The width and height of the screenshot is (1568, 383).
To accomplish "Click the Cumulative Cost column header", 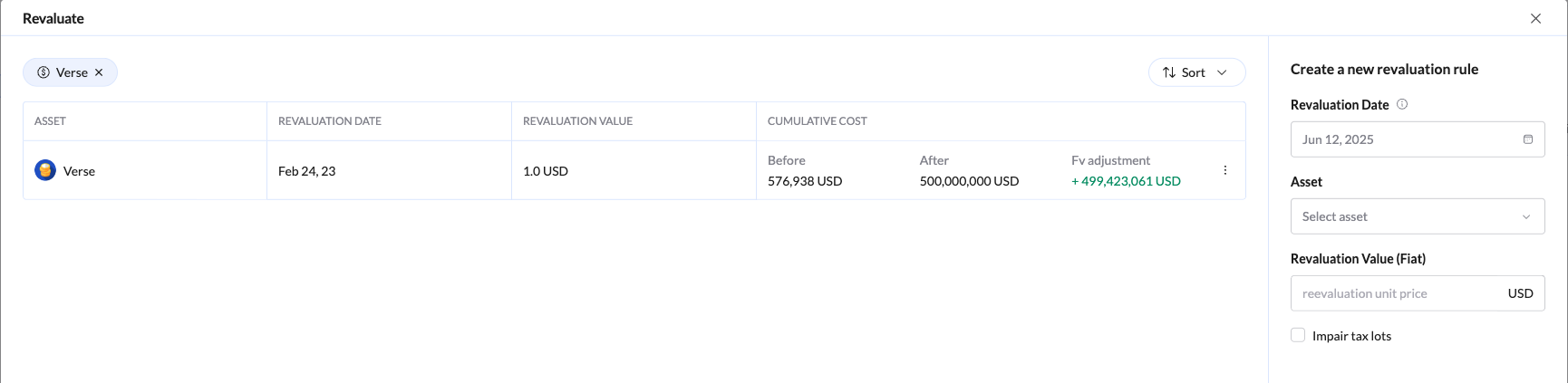I will 818,121.
